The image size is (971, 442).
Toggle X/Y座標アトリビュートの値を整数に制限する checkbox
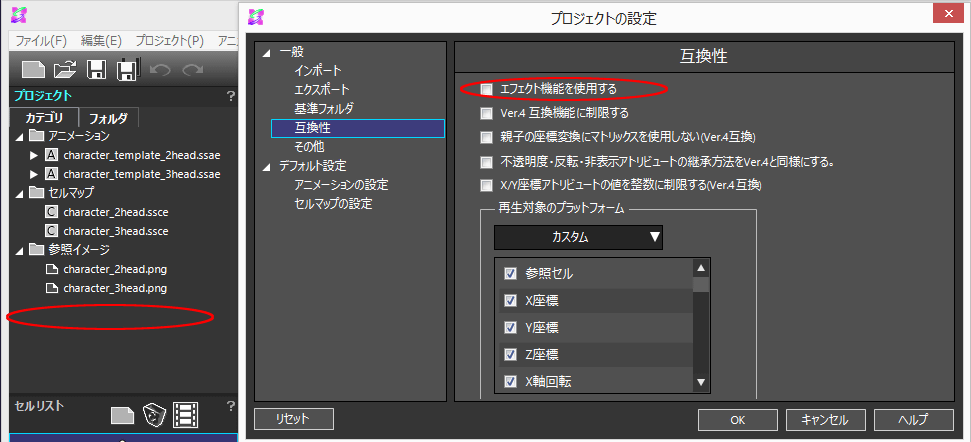pos(487,185)
